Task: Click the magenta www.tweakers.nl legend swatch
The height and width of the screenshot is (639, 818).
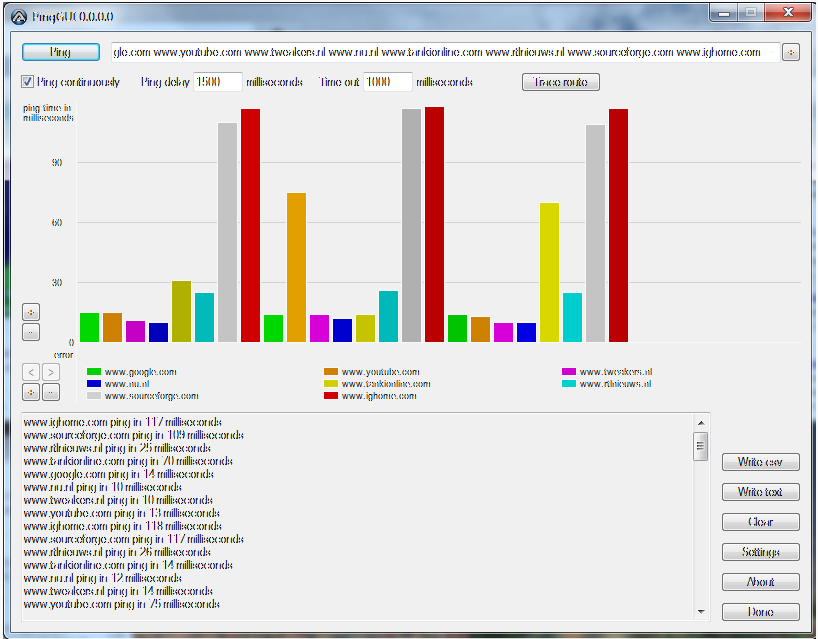Action: coord(569,372)
